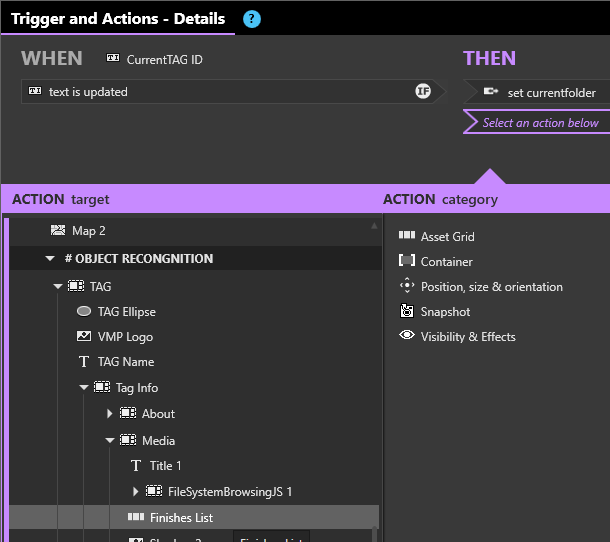Image resolution: width=610 pixels, height=542 pixels.
Task: Select the Trigger and Actions - Details tab
Action: click(x=118, y=19)
